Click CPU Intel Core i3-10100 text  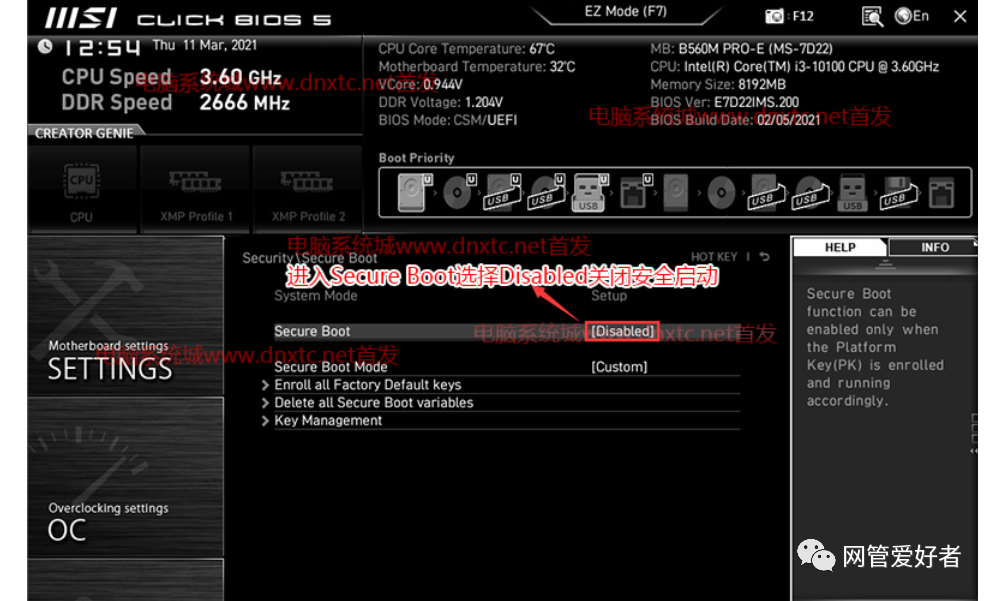click(x=794, y=67)
